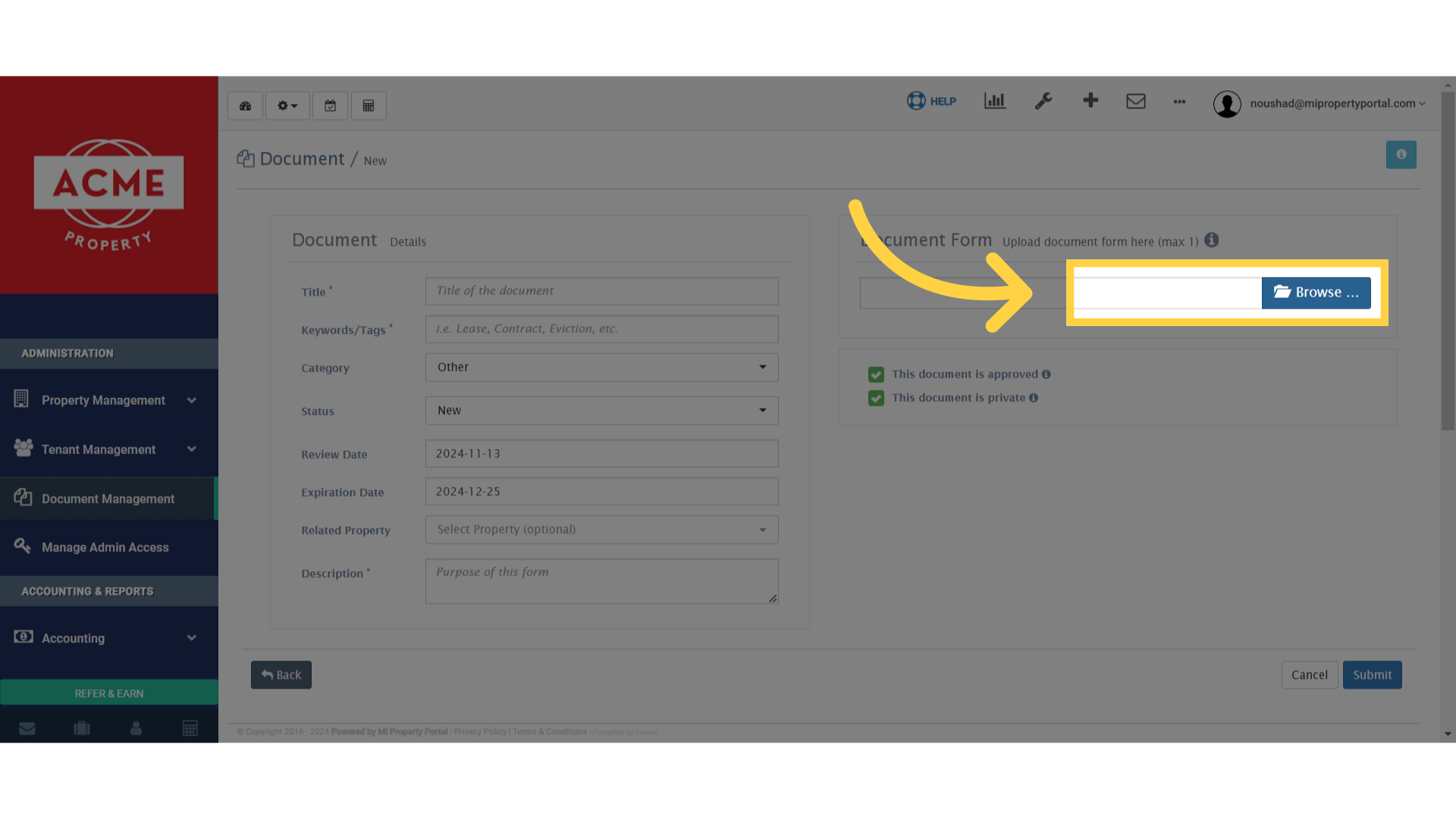Image resolution: width=1456 pixels, height=819 pixels.
Task: Open the mail icon in sidebar footer
Action: pyautogui.click(x=27, y=729)
